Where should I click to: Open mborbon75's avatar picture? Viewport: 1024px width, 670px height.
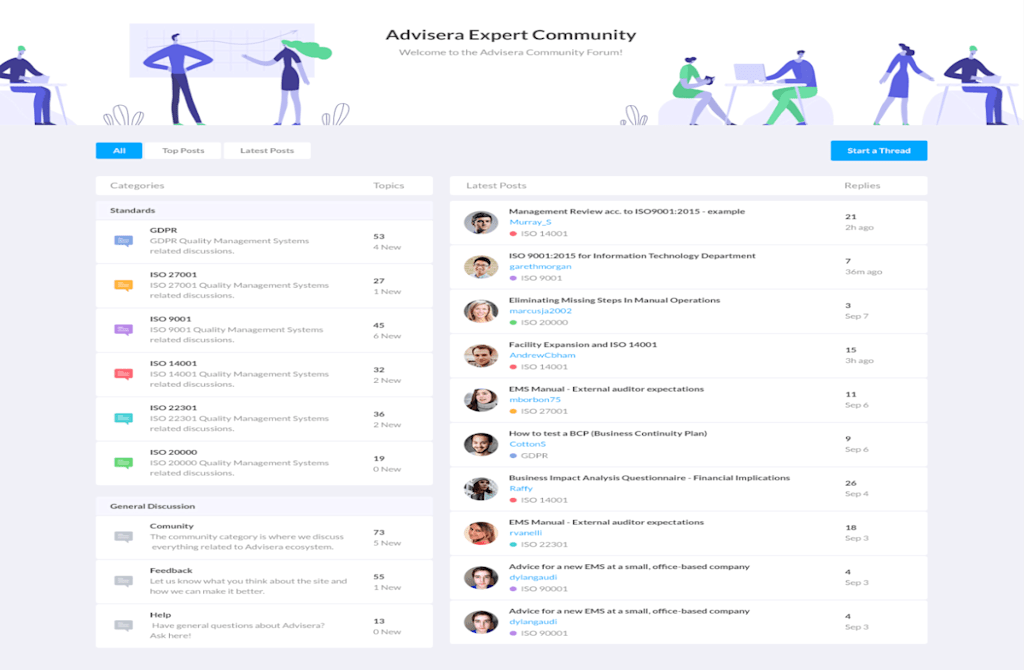(x=481, y=400)
